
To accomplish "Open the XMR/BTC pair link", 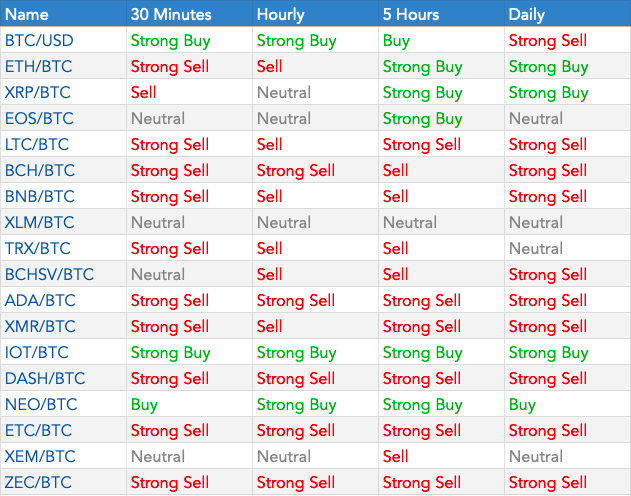I will [40, 326].
